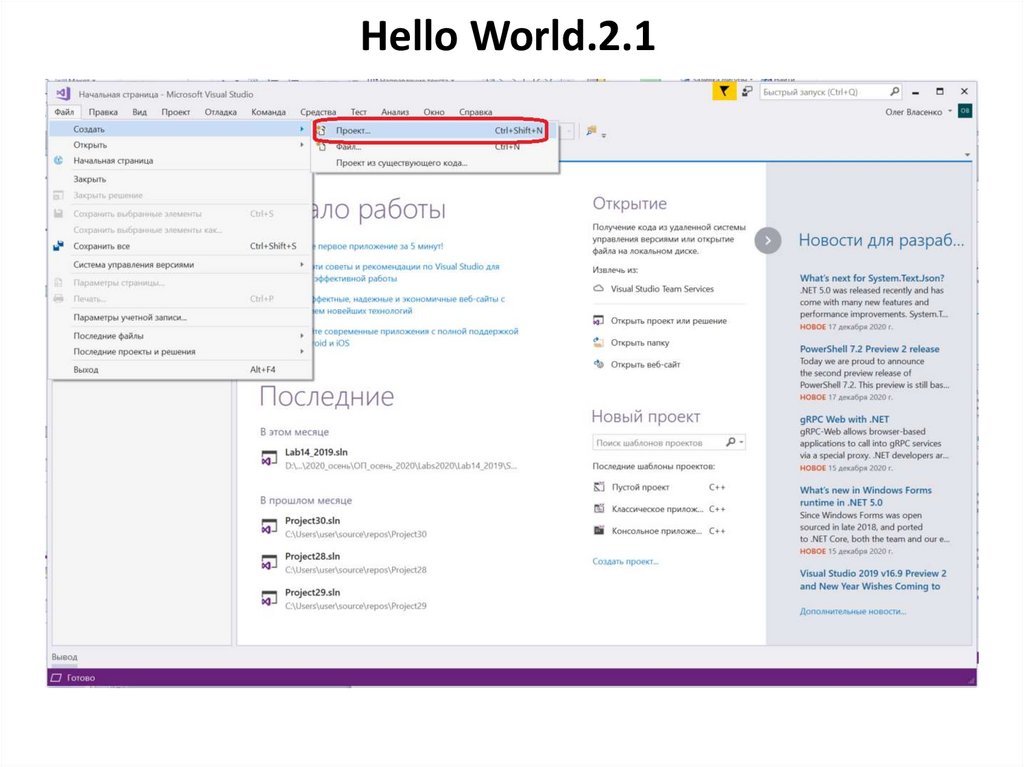The image size is (1024, 767).
Task: Click the Открыть проект или решение icon
Action: pos(598,320)
